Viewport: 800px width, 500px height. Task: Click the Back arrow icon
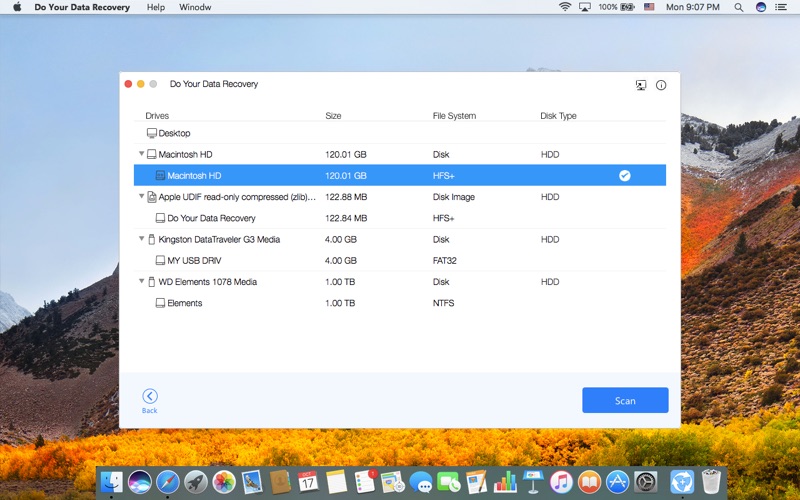[149, 396]
